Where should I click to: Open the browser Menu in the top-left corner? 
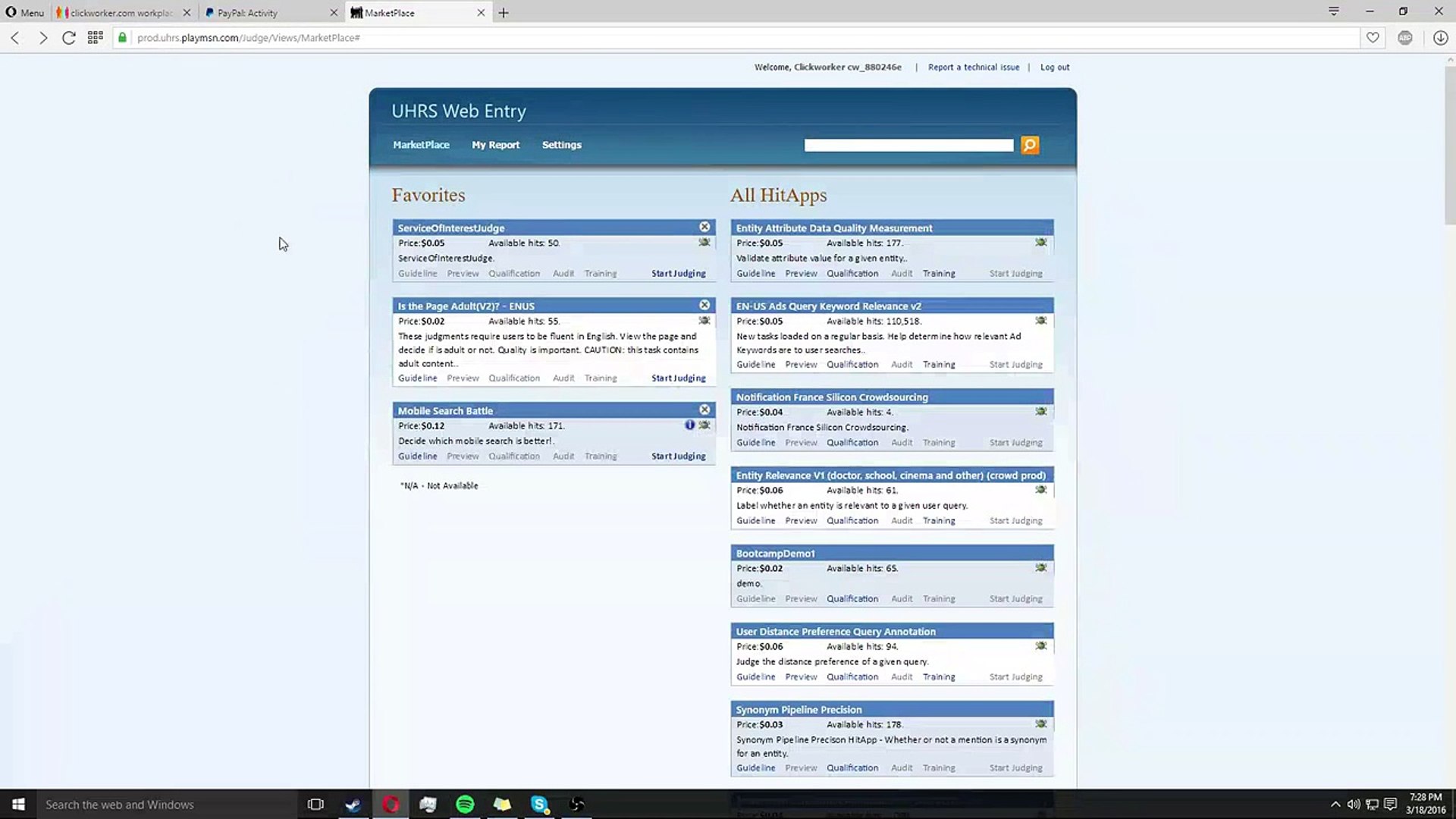click(x=24, y=12)
